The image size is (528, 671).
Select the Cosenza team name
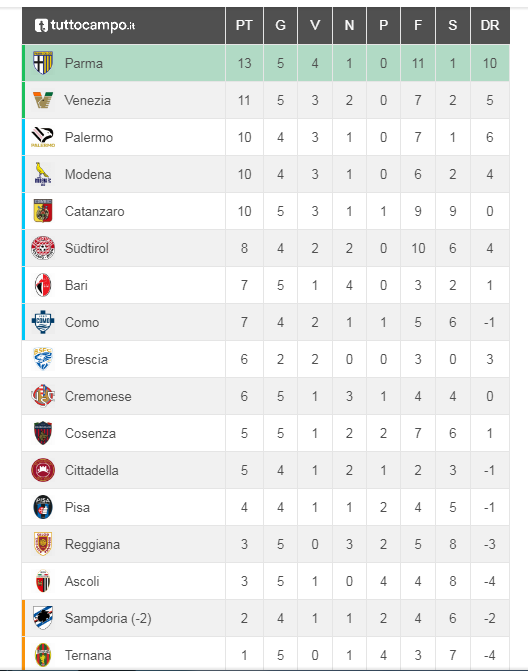pos(90,433)
